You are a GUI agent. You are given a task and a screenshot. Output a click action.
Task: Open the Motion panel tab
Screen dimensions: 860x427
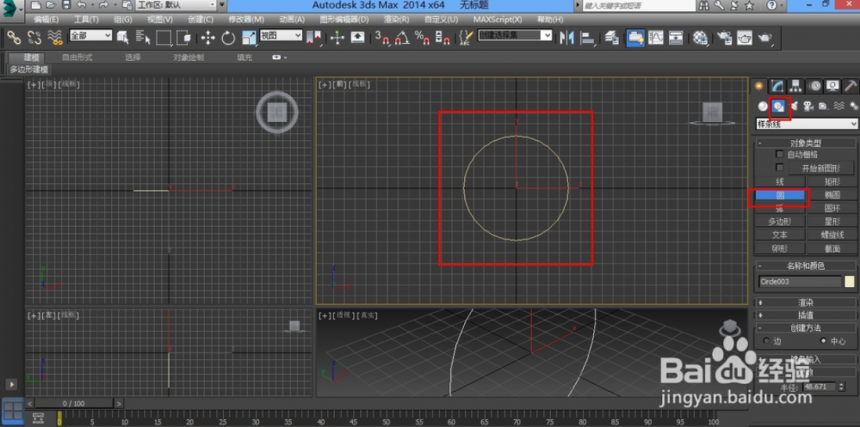point(814,86)
